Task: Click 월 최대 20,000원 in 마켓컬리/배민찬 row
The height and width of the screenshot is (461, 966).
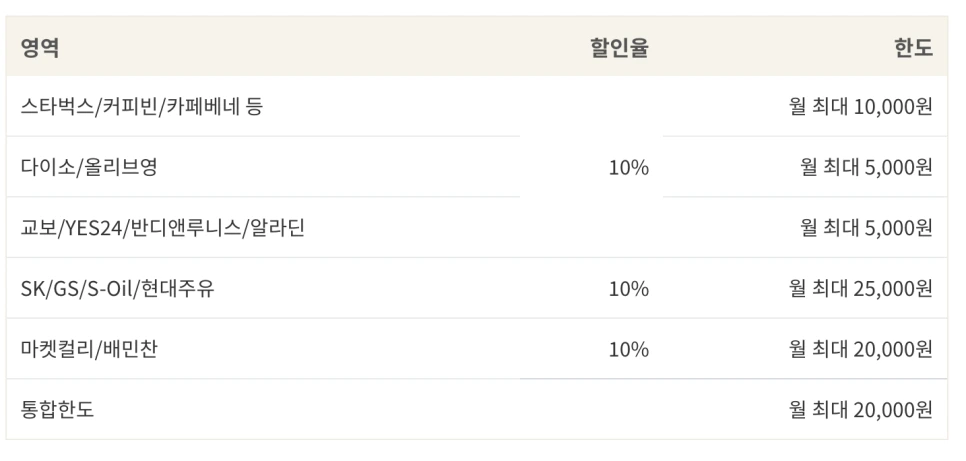Action: [860, 349]
